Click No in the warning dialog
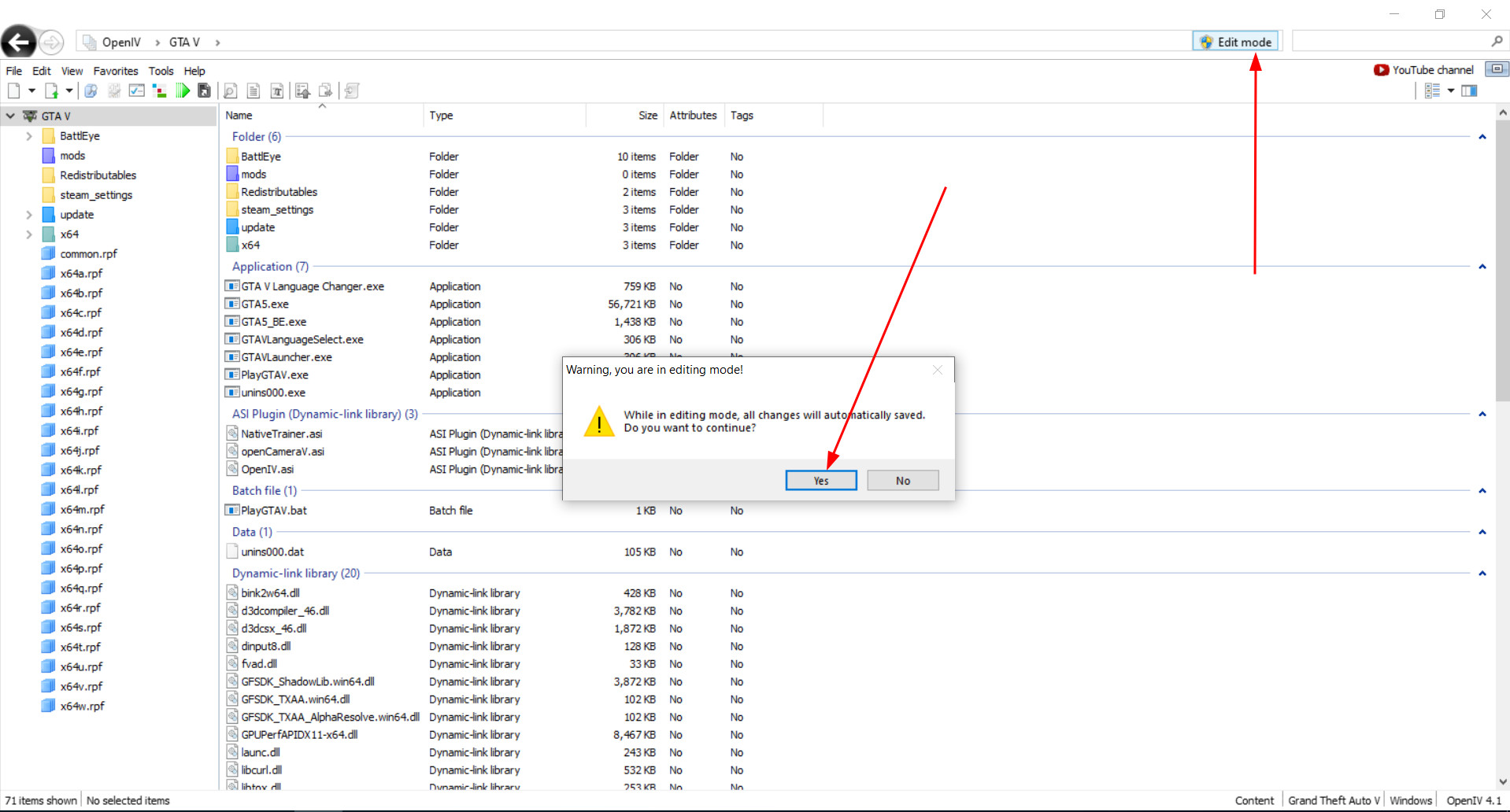 click(x=903, y=481)
